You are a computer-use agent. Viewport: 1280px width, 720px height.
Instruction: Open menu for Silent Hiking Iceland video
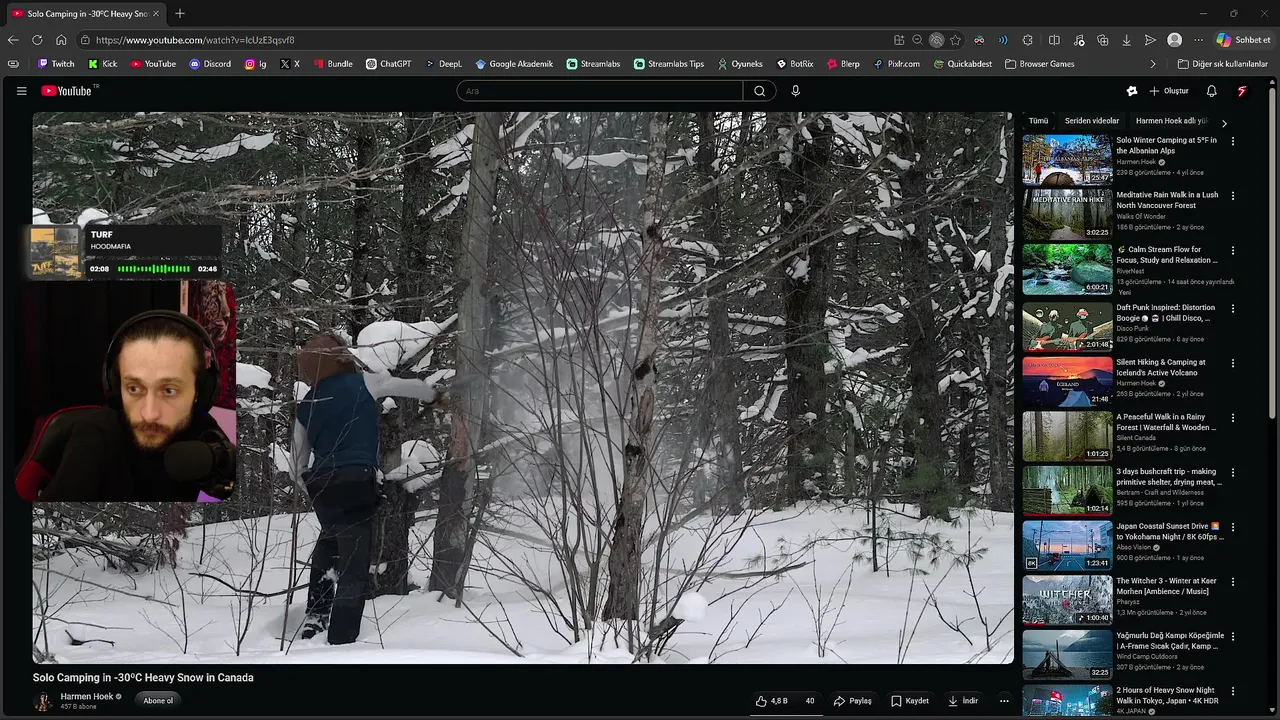click(1232, 363)
